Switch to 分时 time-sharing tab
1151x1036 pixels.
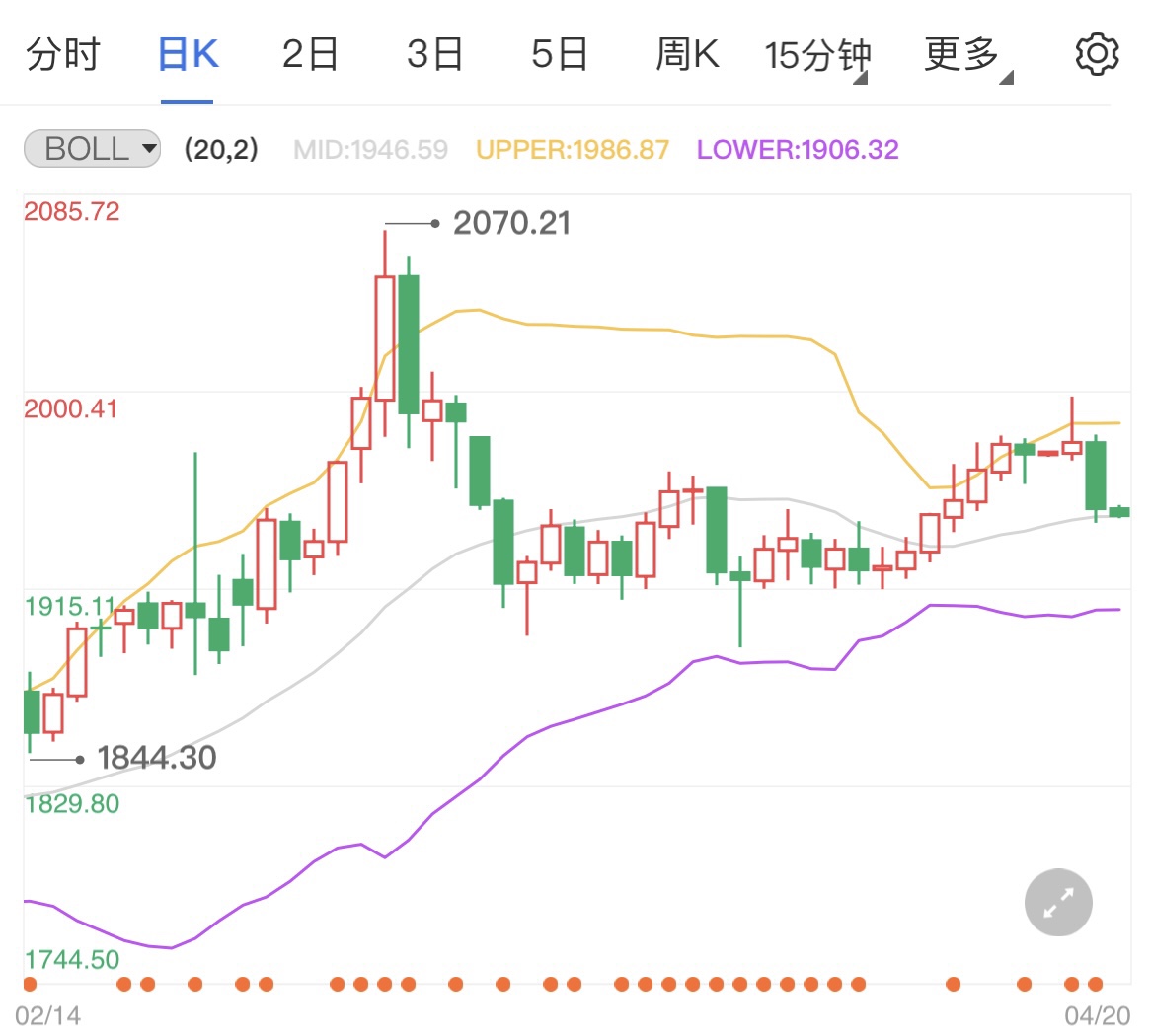tap(63, 54)
